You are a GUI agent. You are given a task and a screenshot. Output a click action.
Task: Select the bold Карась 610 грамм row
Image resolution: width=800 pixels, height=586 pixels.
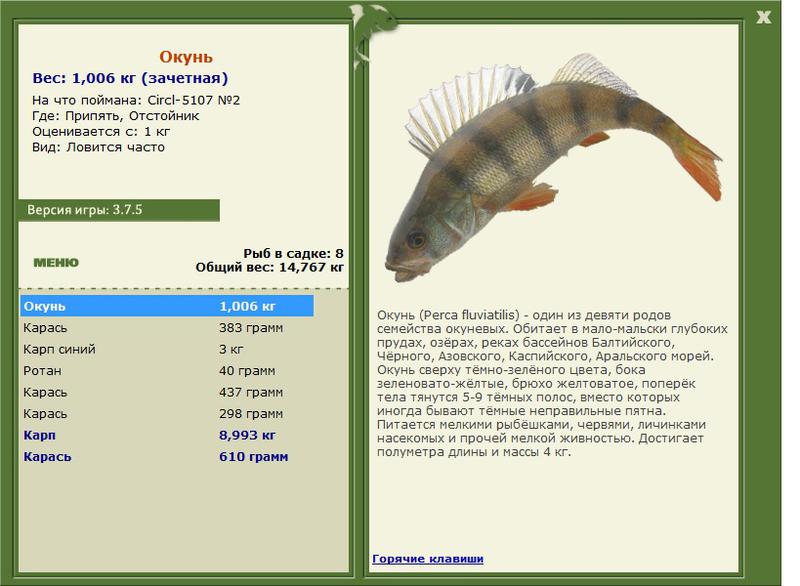(167, 456)
